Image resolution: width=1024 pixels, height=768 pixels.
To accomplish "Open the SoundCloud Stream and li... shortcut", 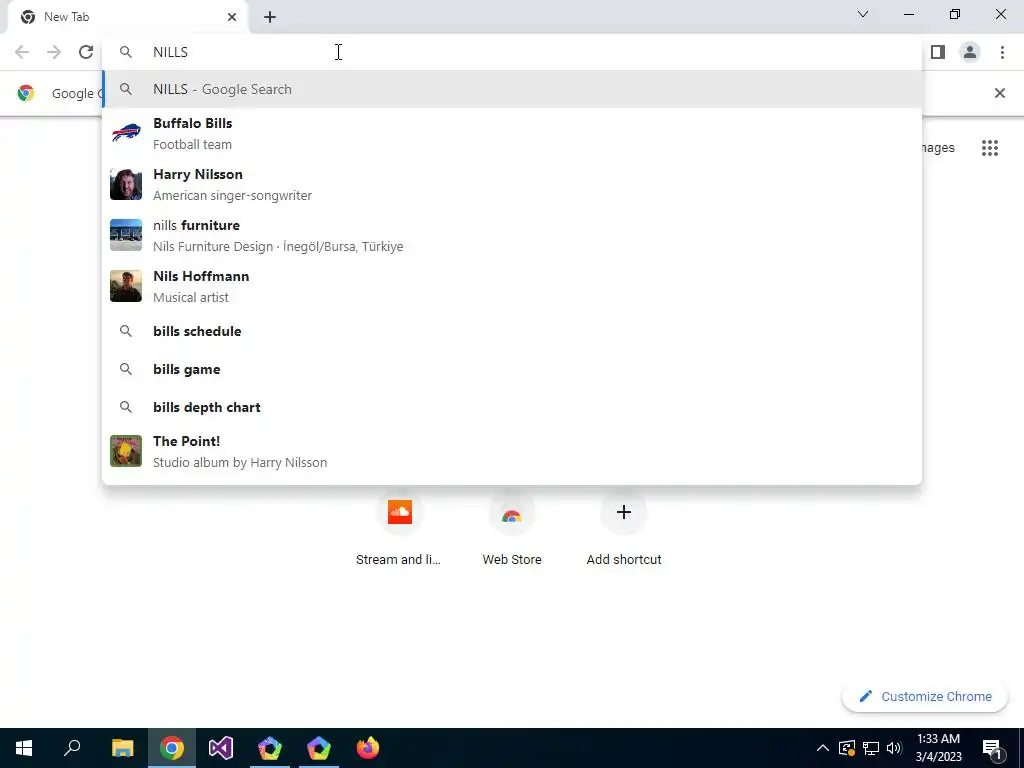I will [x=399, y=529].
